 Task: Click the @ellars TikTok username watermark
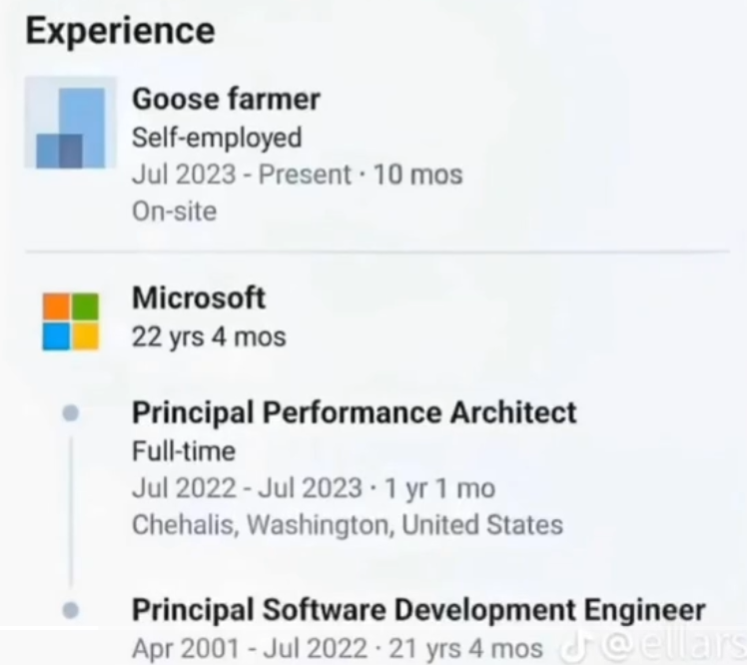coord(674,648)
